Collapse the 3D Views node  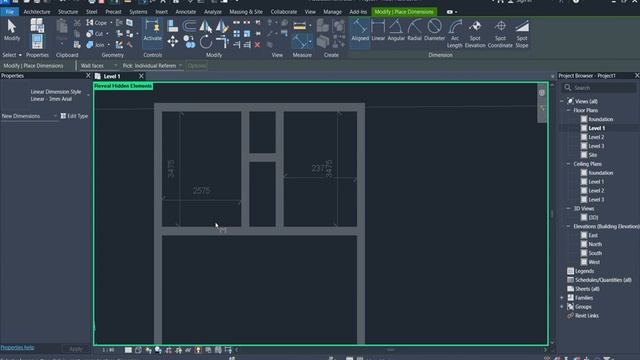point(568,209)
